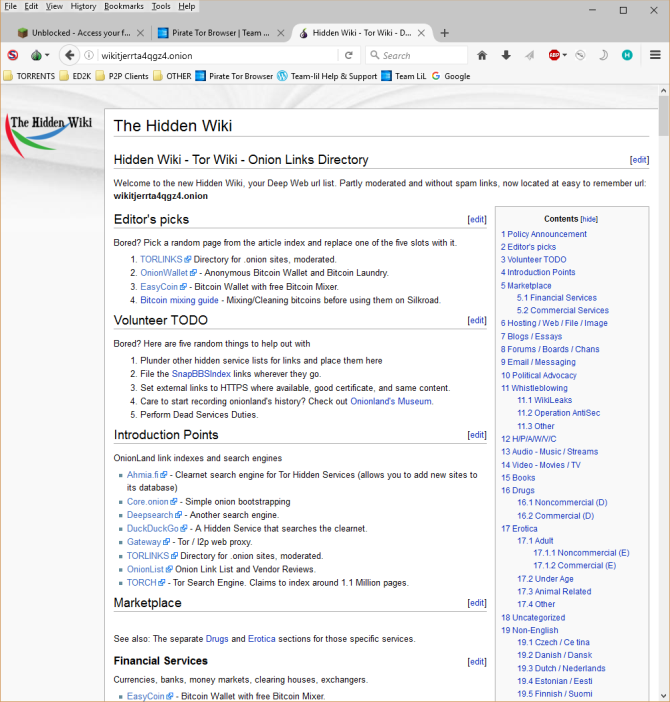670x702 pixels.
Task: Switch to the Pirate Tor Browser tab
Action: (x=221, y=33)
